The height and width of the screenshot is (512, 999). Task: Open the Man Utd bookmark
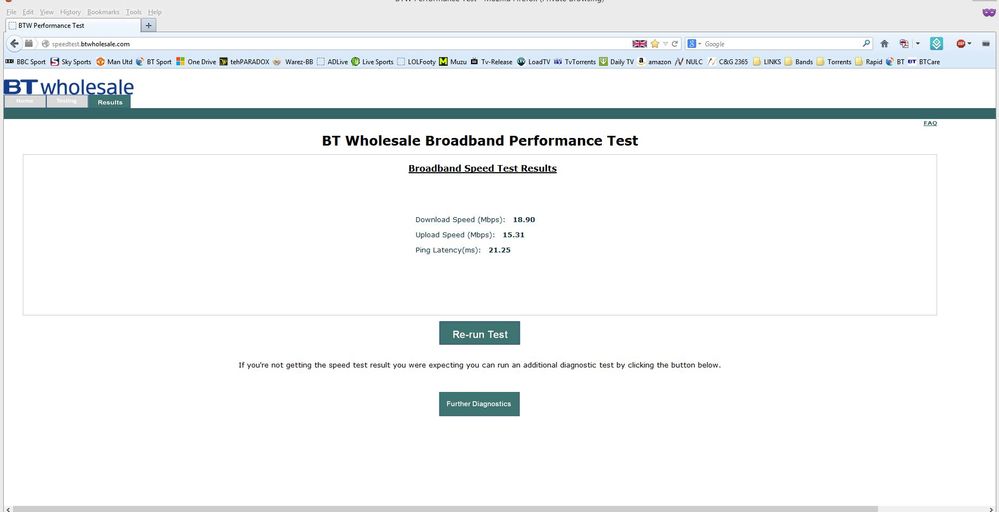tap(114, 62)
